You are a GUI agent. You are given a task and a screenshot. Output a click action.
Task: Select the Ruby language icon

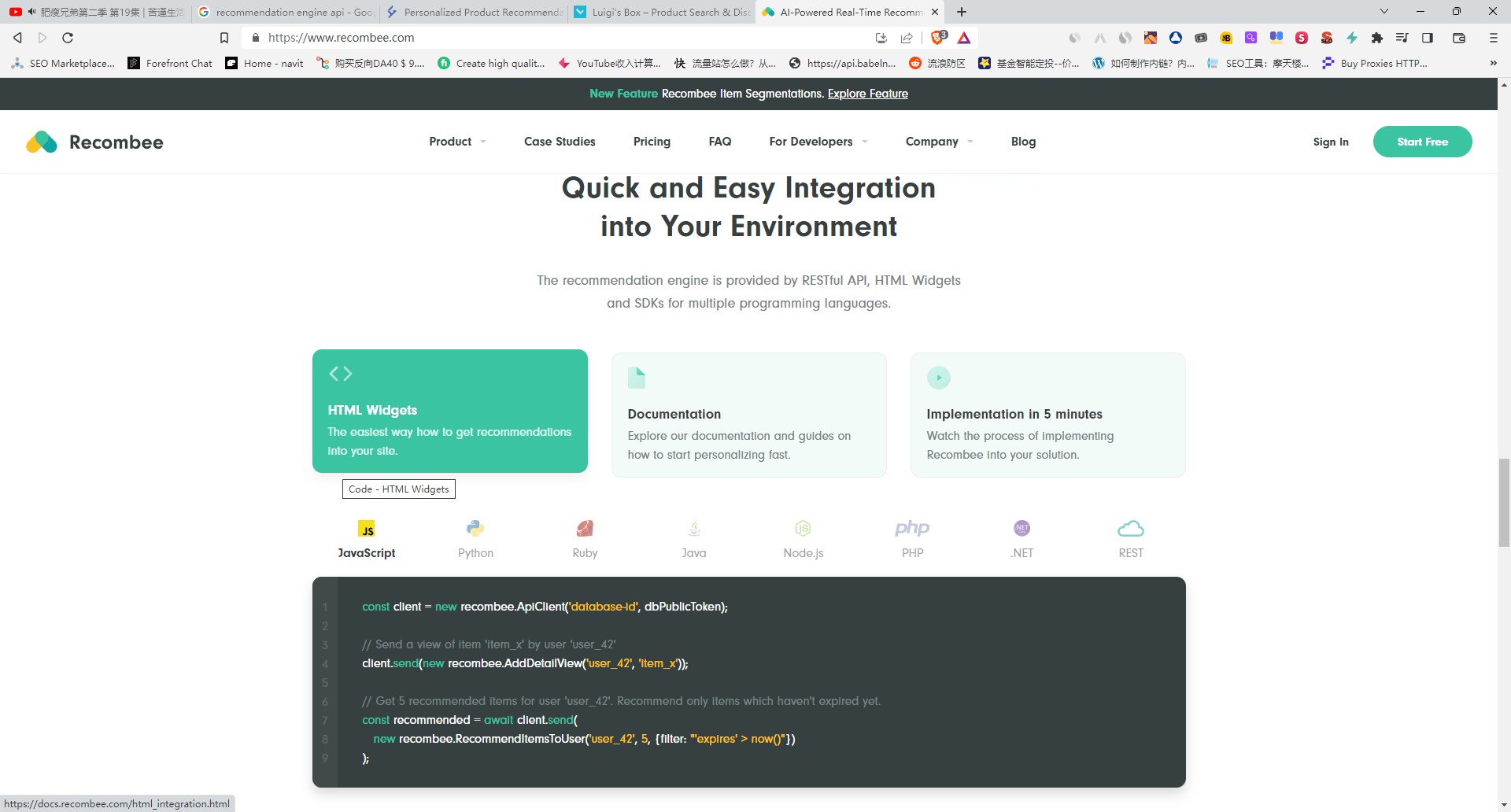[x=585, y=529]
